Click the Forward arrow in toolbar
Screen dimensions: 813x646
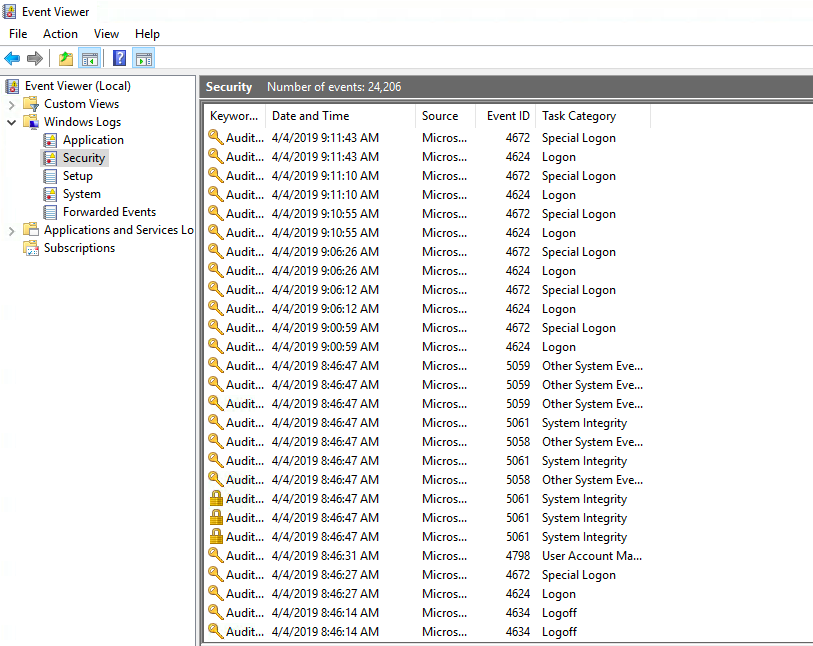click(35, 59)
